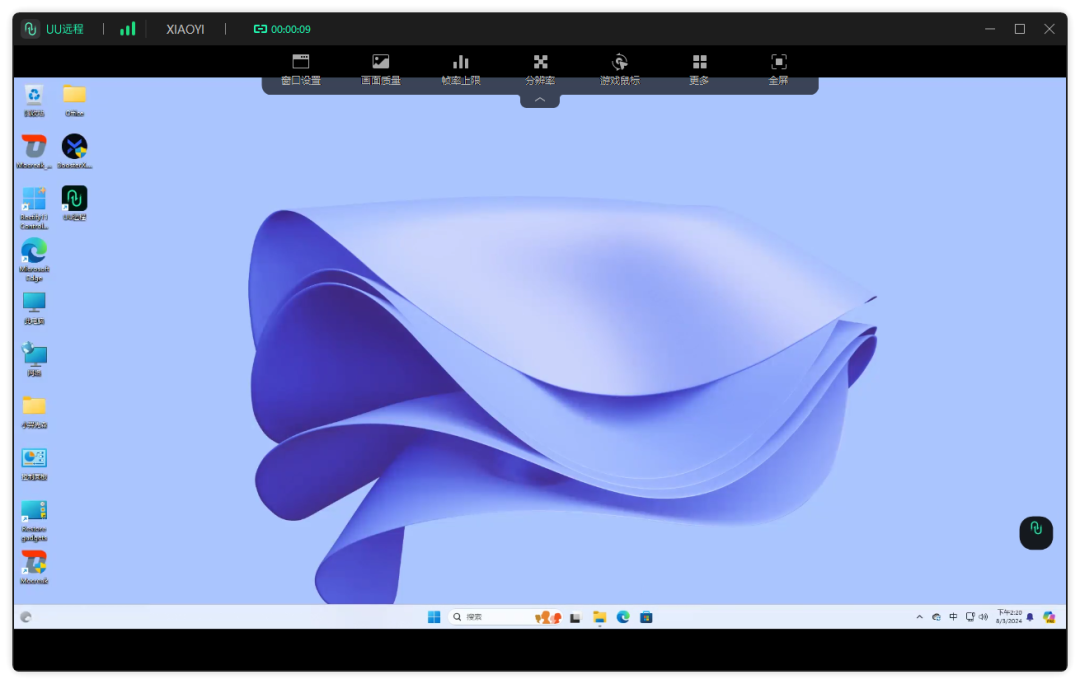Open File Explorer from remote taskbar
This screenshot has width=1080, height=684.
point(599,617)
